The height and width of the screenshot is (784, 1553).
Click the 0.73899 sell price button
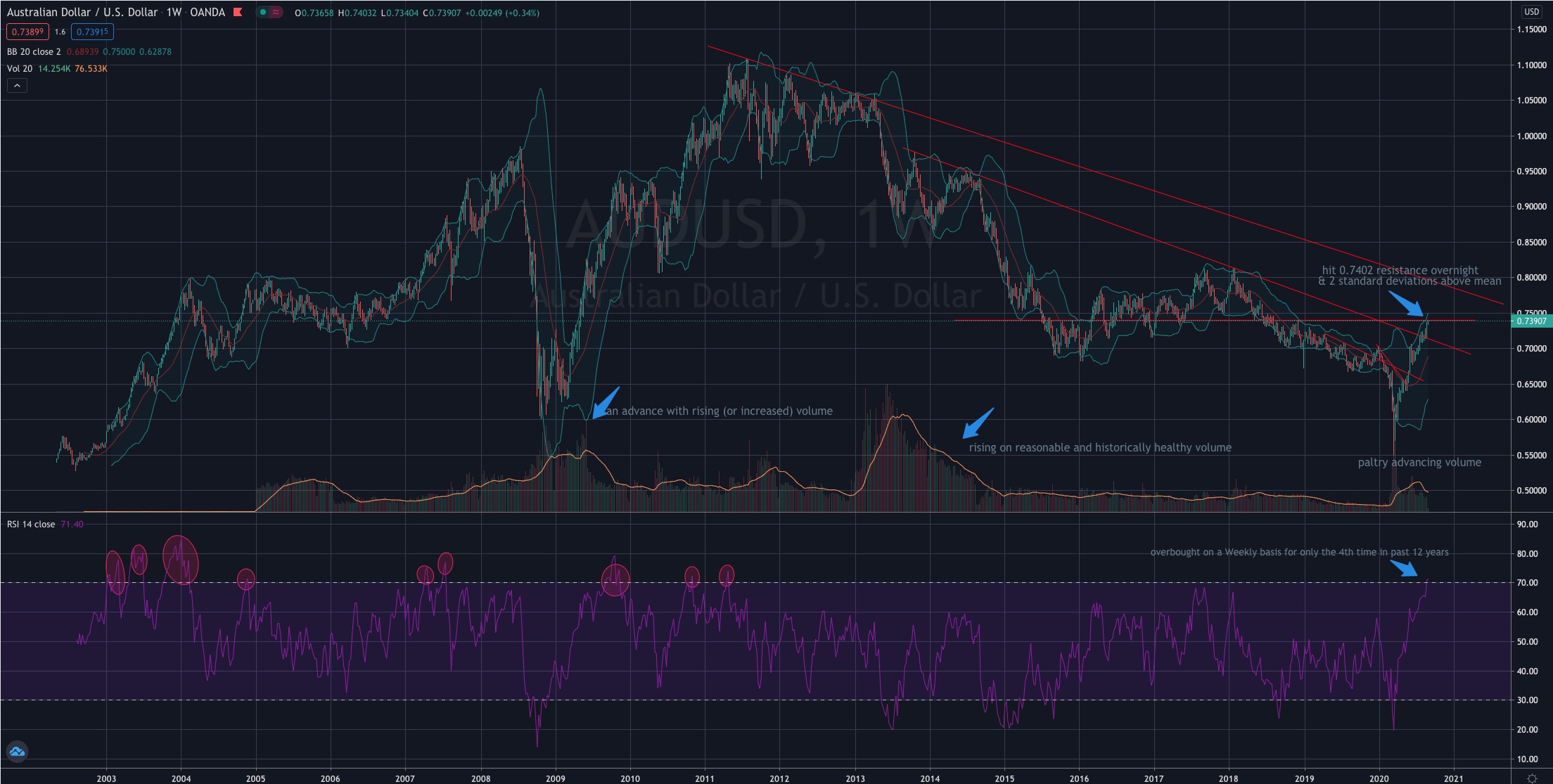coord(29,32)
